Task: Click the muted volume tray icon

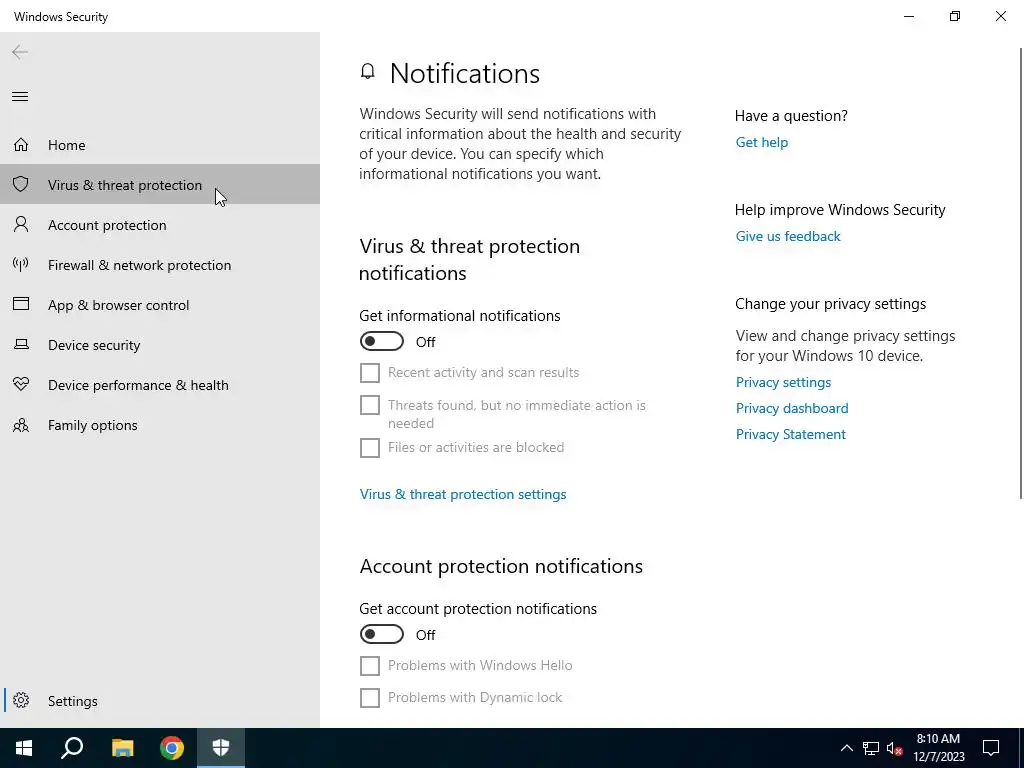Action: 895,748
